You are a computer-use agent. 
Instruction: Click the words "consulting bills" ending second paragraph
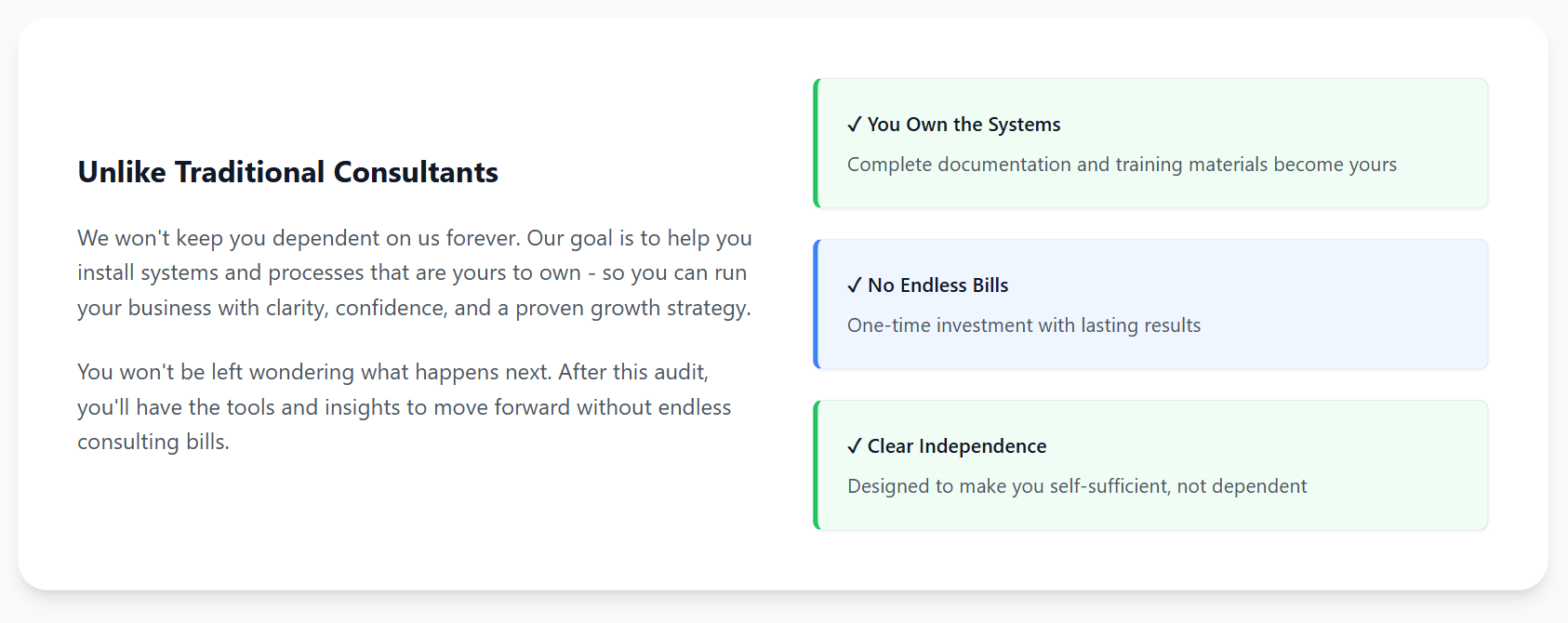[153, 442]
